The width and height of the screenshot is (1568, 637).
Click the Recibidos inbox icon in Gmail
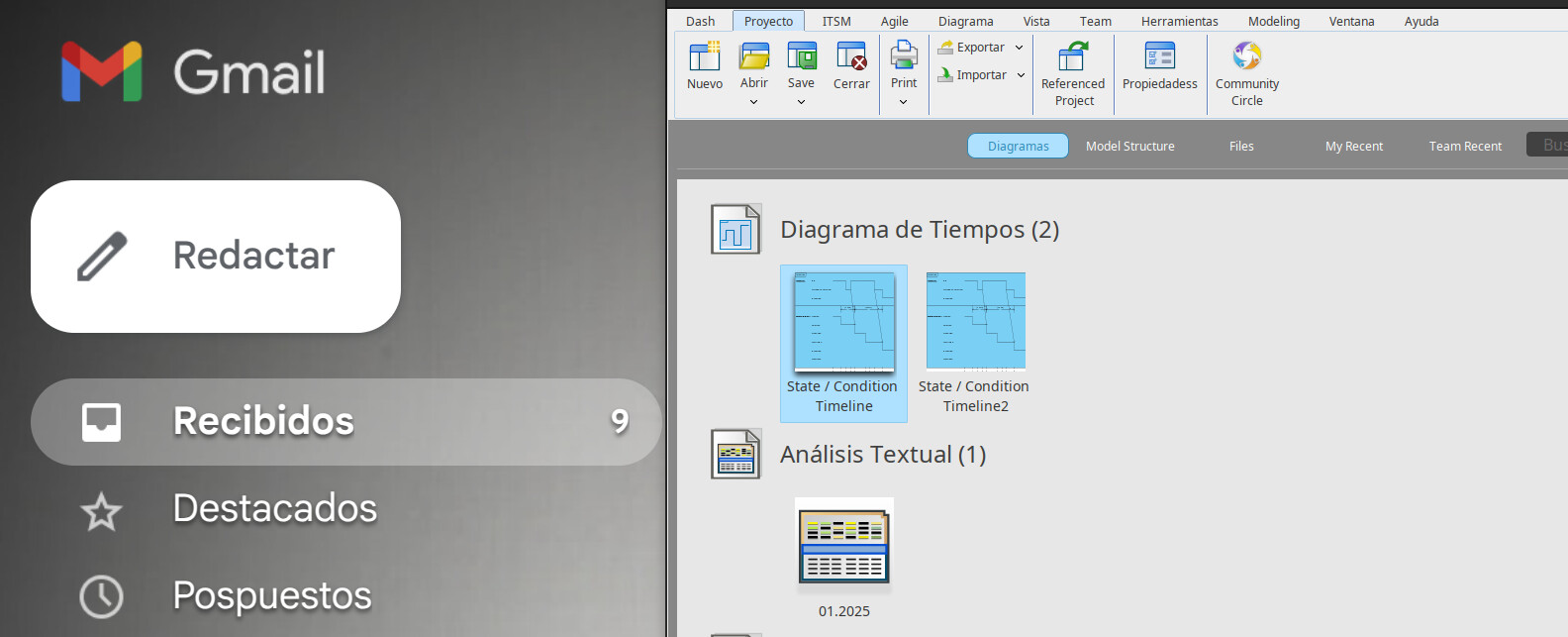tap(101, 422)
